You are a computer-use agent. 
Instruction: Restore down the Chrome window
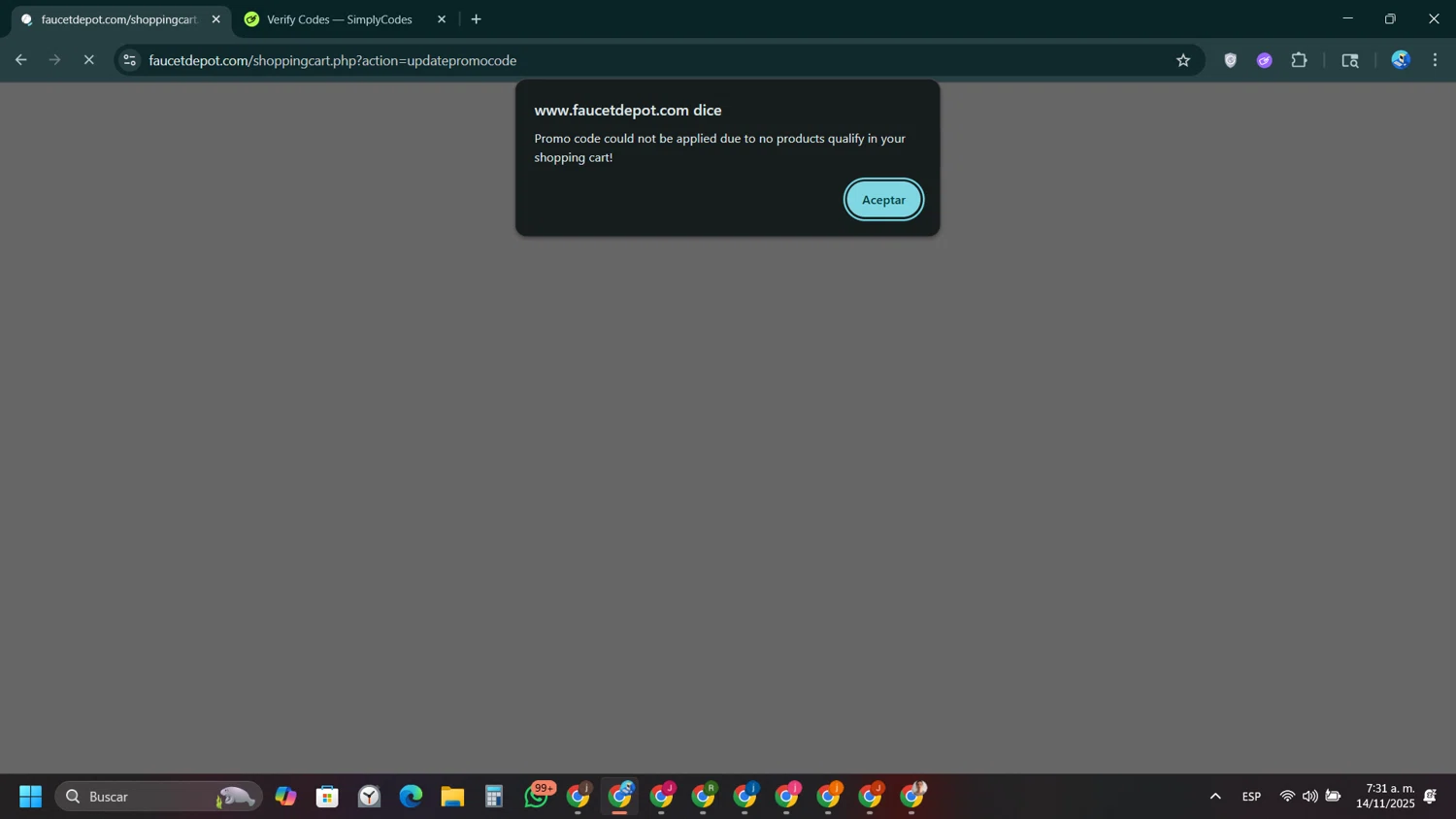1390,18
